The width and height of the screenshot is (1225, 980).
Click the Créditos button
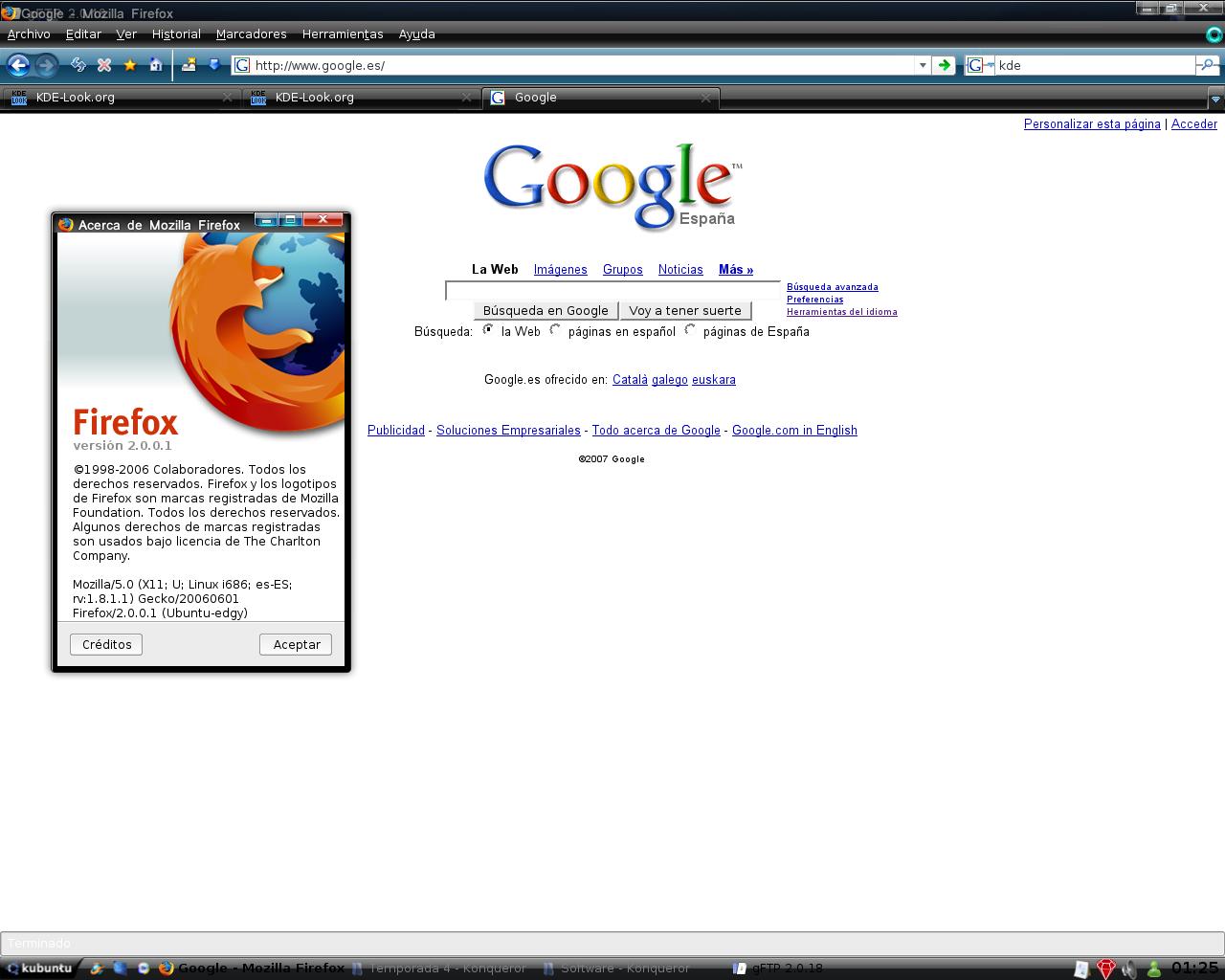[106, 644]
